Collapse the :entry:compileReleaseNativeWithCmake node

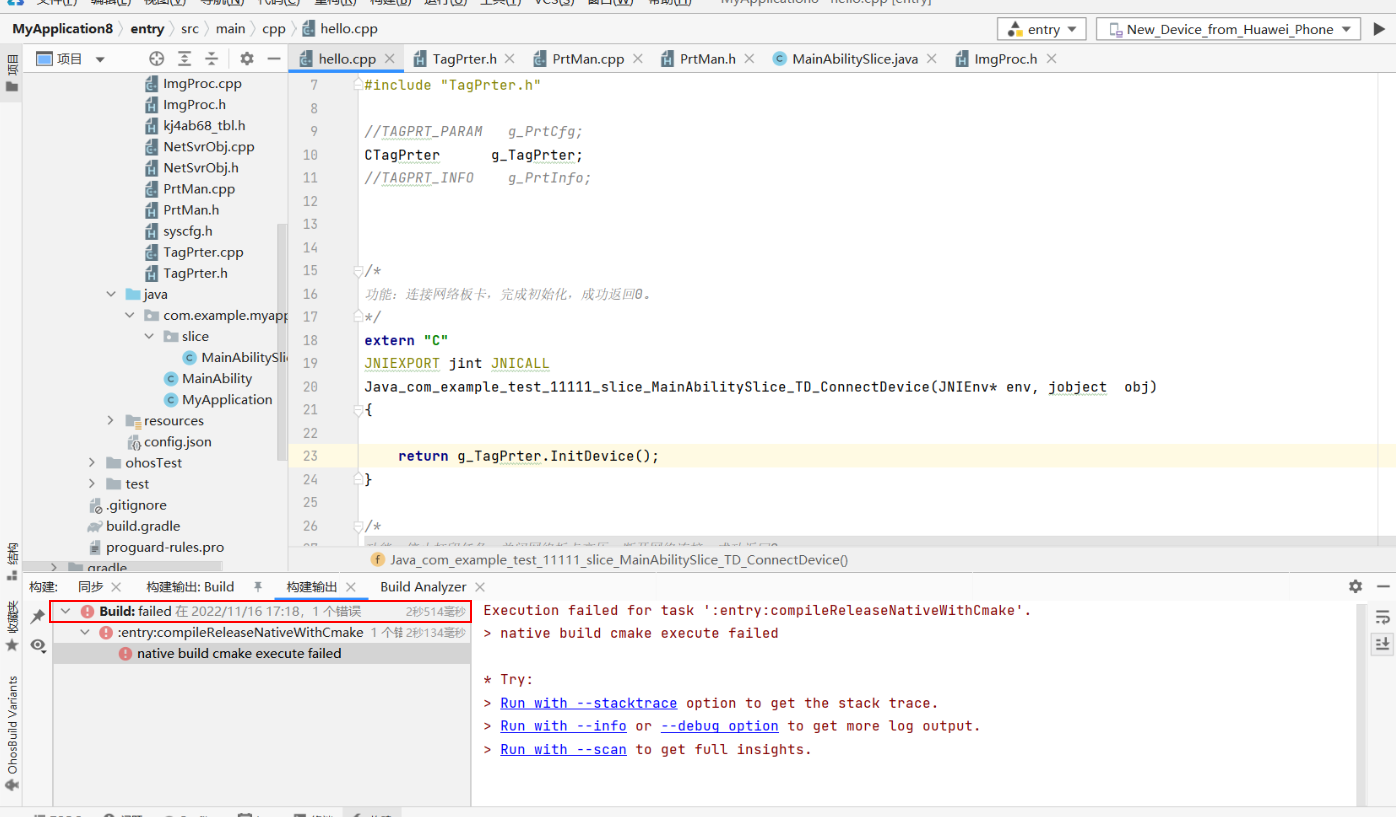(85, 632)
